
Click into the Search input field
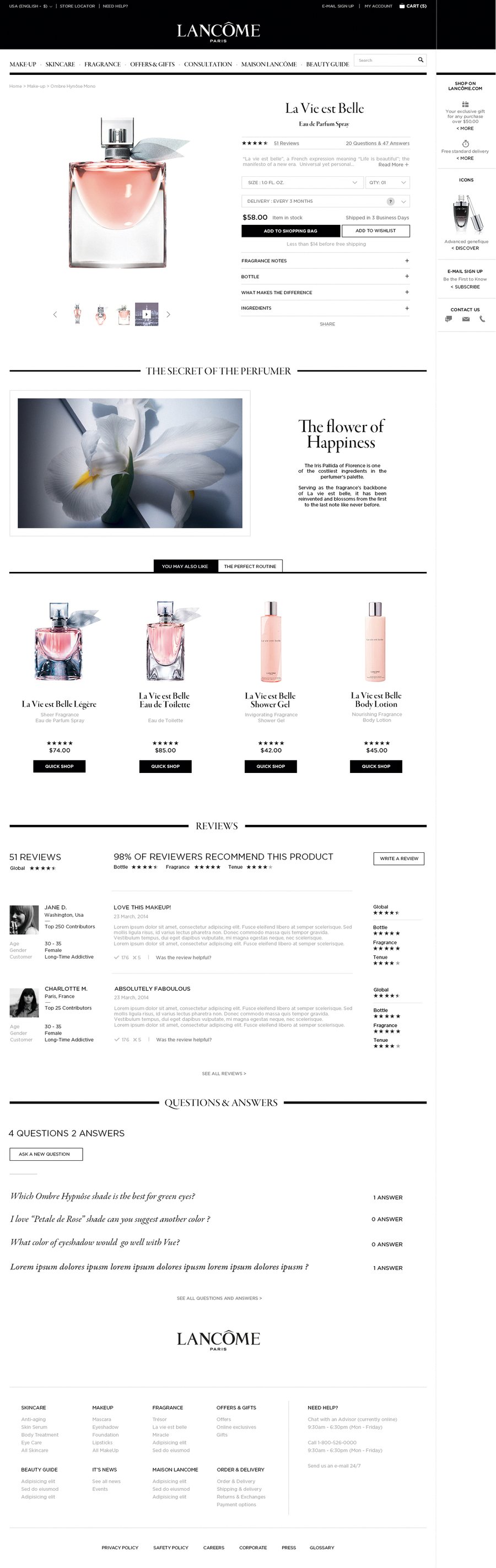385,60
